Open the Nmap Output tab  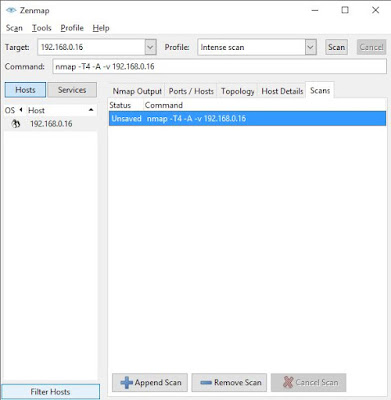click(x=137, y=91)
